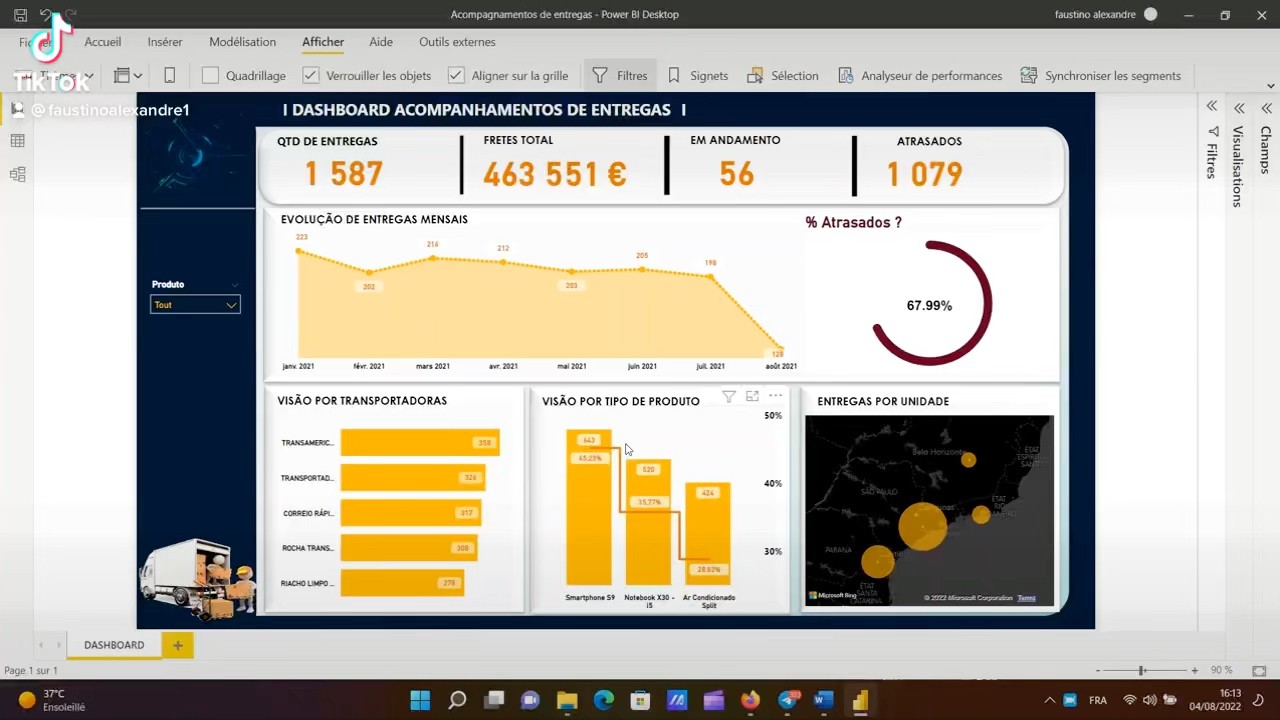The height and width of the screenshot is (720, 1280).
Task: Open the Modélisation ribbon tab
Action: pyautogui.click(x=242, y=42)
